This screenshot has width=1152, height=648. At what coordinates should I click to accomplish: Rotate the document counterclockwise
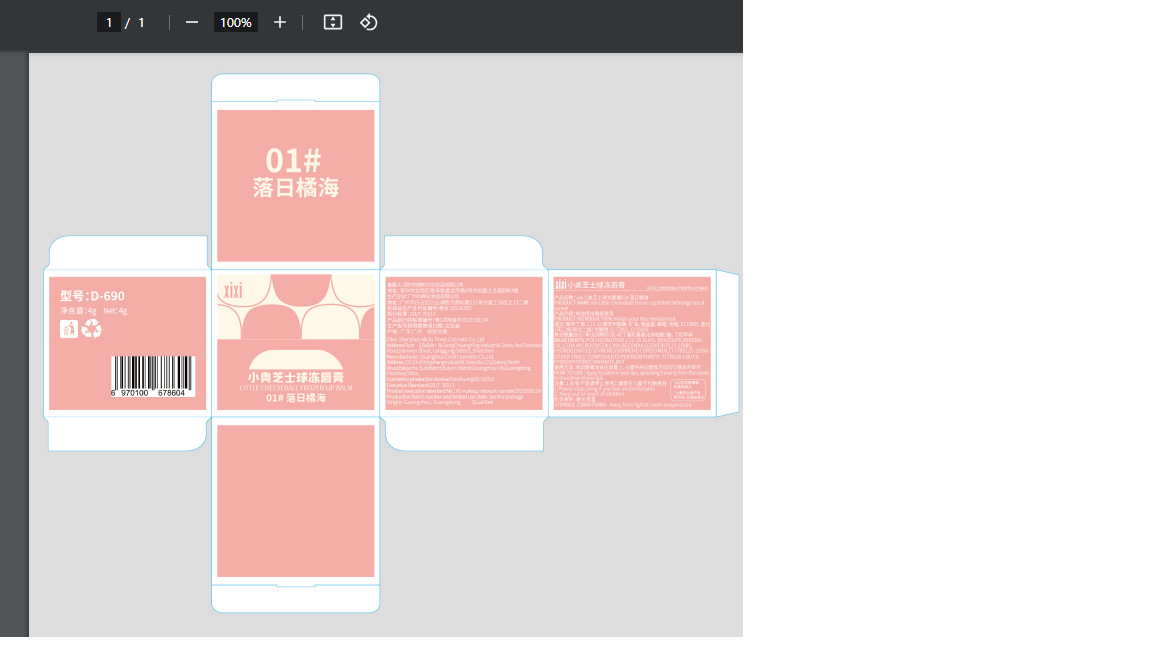368,22
